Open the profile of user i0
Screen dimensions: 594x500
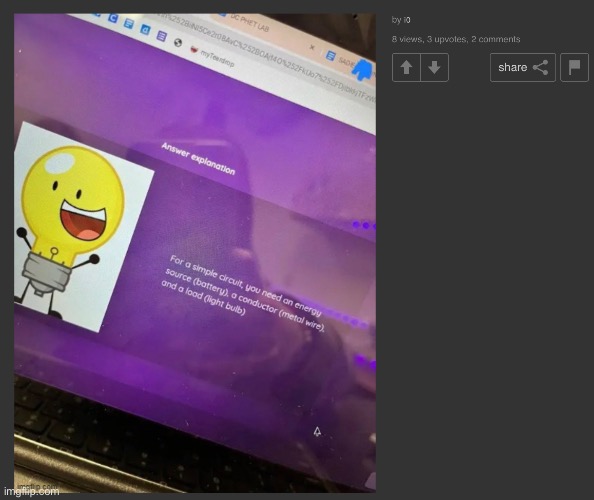pos(407,20)
